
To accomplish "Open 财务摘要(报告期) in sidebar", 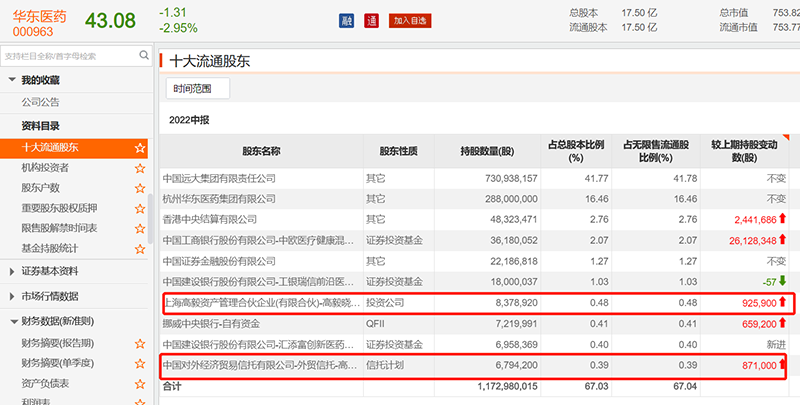I will pos(58,343).
